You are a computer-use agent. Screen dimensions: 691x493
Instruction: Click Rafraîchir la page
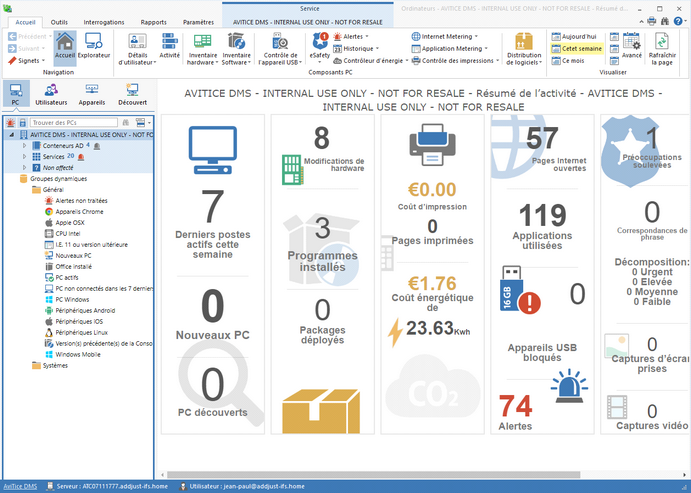[662, 48]
